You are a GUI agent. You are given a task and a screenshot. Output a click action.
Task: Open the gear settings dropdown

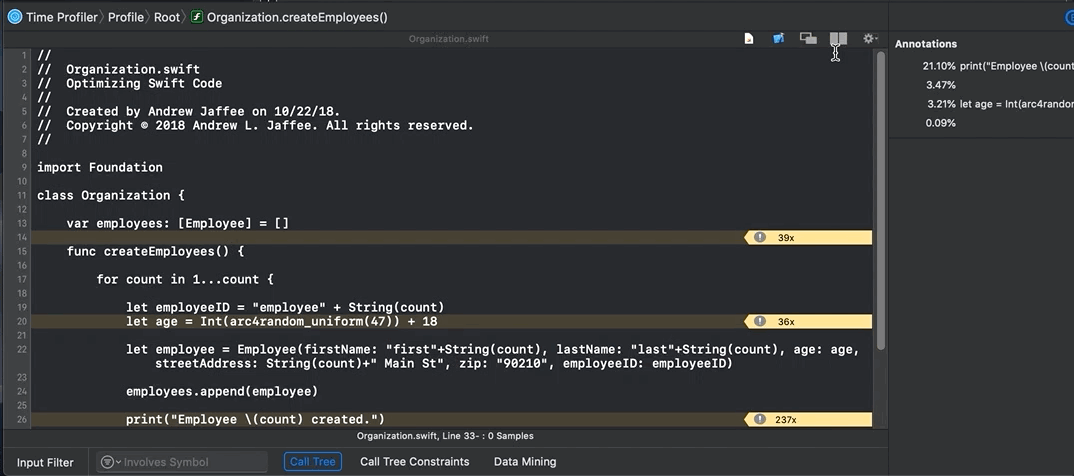coord(870,39)
